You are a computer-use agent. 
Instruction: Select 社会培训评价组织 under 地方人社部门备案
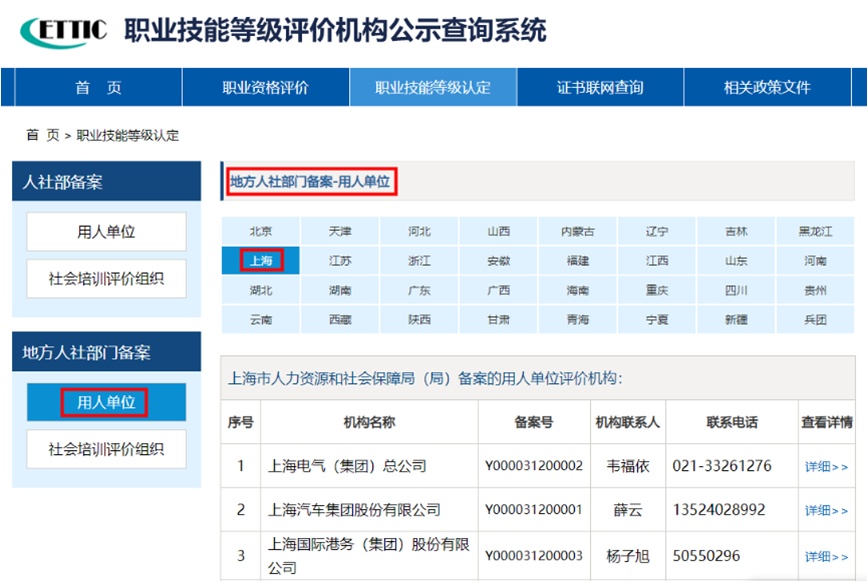click(x=106, y=449)
